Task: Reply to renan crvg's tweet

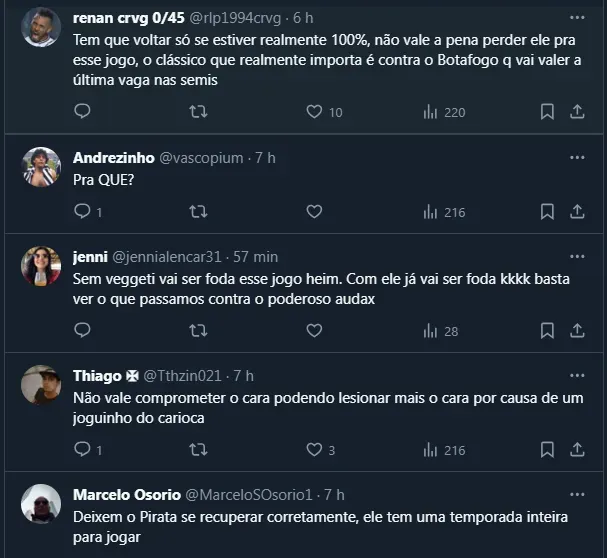Action: click(82, 112)
